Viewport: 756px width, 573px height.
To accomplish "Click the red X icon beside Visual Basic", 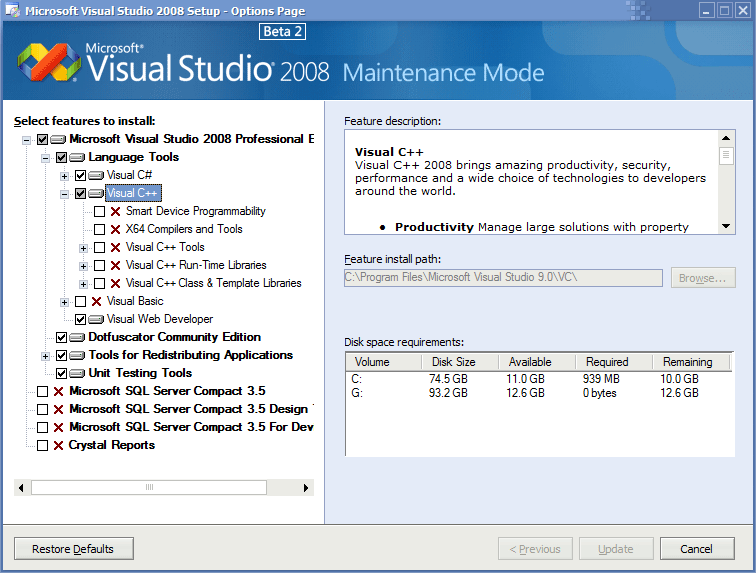I will [x=96, y=301].
